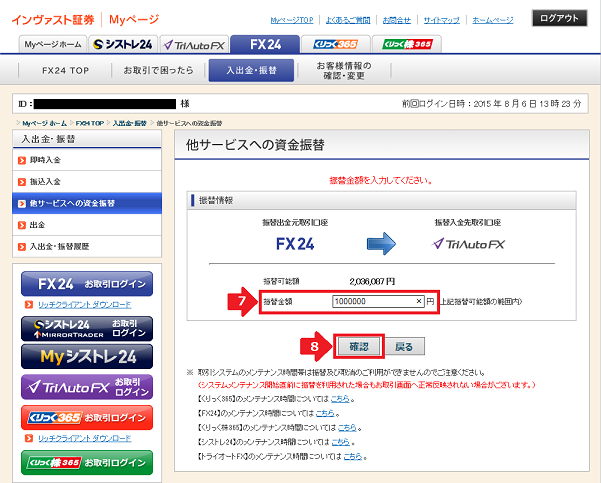This screenshot has width=601, height=483.
Task: Open よくあるご質問 header link
Action: point(348,20)
